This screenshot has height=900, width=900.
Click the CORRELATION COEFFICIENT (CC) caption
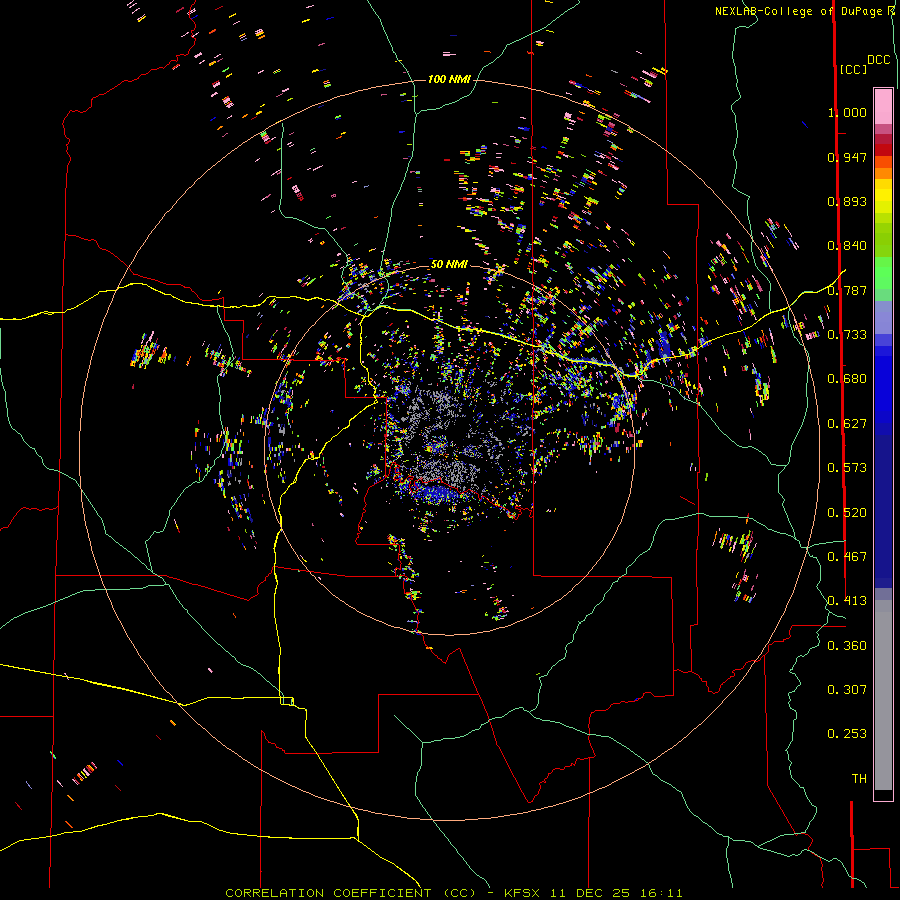pos(351,893)
